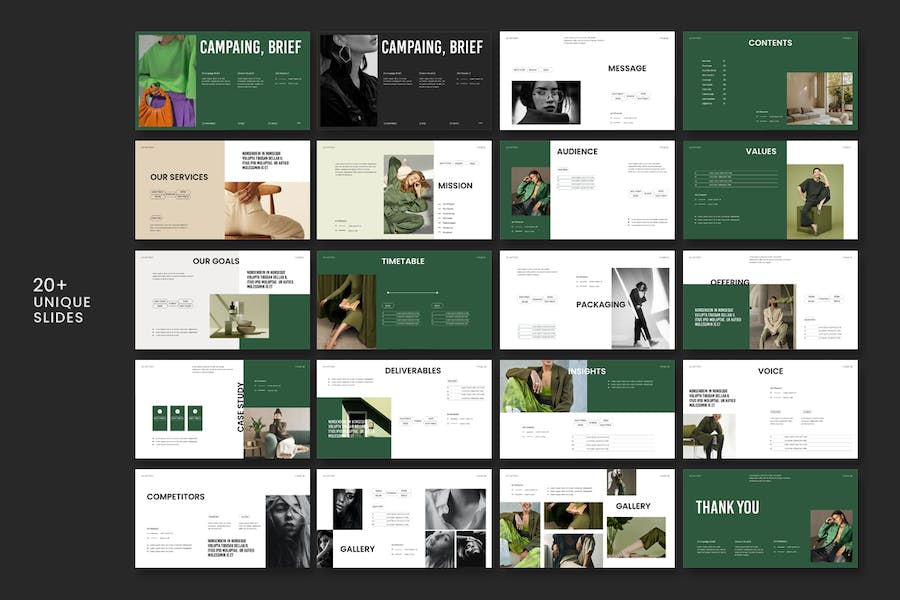Open the Contents slide thumbnail
The height and width of the screenshot is (600, 900).
pos(769,81)
